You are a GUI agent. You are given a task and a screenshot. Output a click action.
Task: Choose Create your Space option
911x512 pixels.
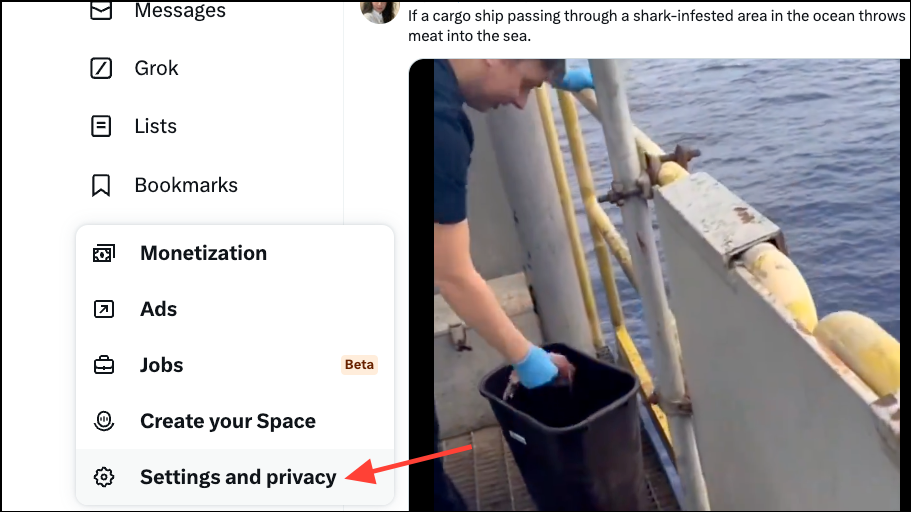point(228,421)
